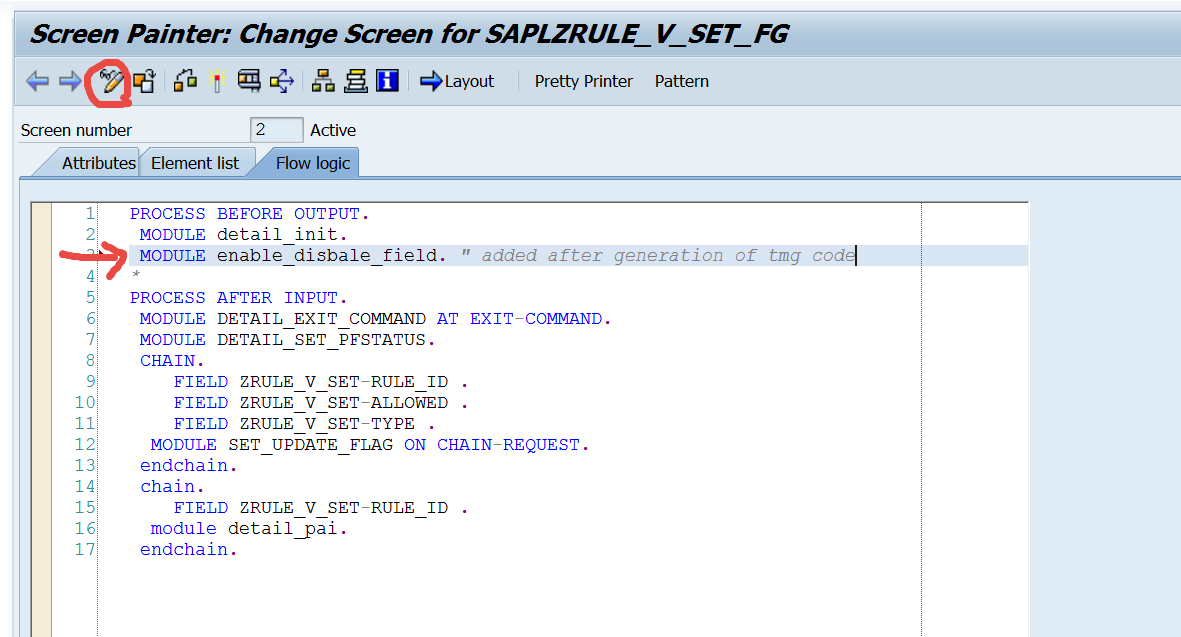The height and width of the screenshot is (637, 1181).
Task: Click the SET_UPDATE_FLAG module line
Action: (369, 446)
